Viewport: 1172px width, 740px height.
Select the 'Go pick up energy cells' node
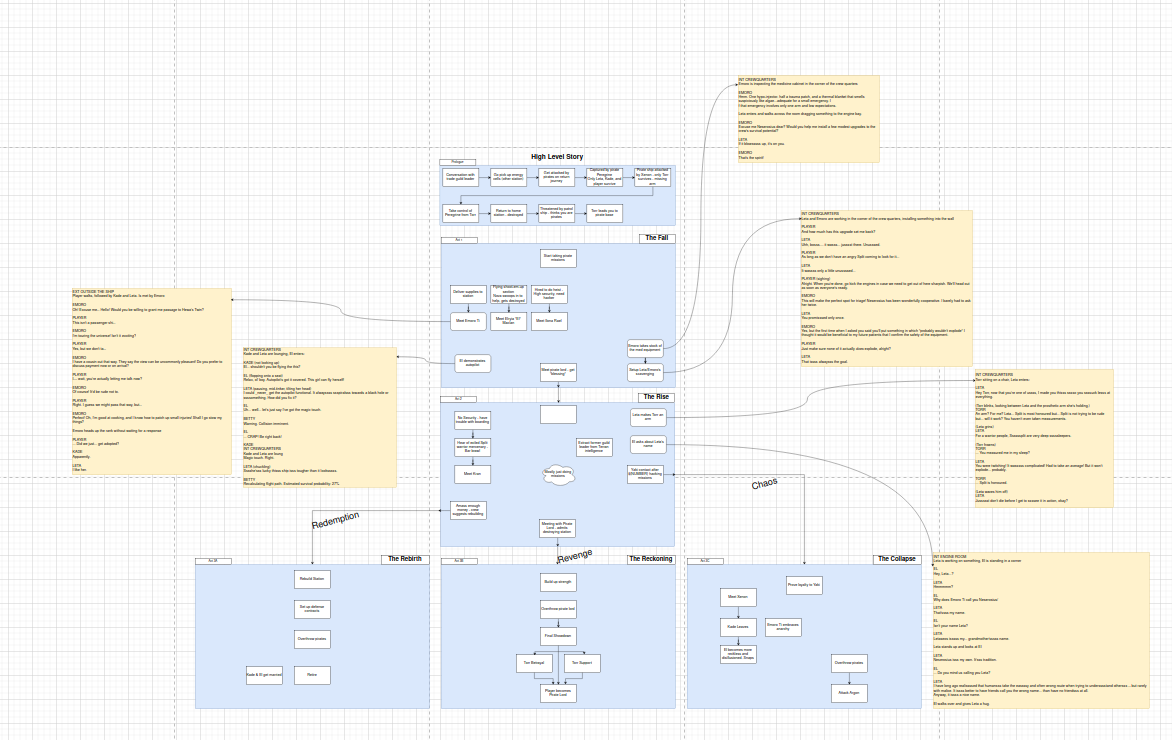pos(508,177)
